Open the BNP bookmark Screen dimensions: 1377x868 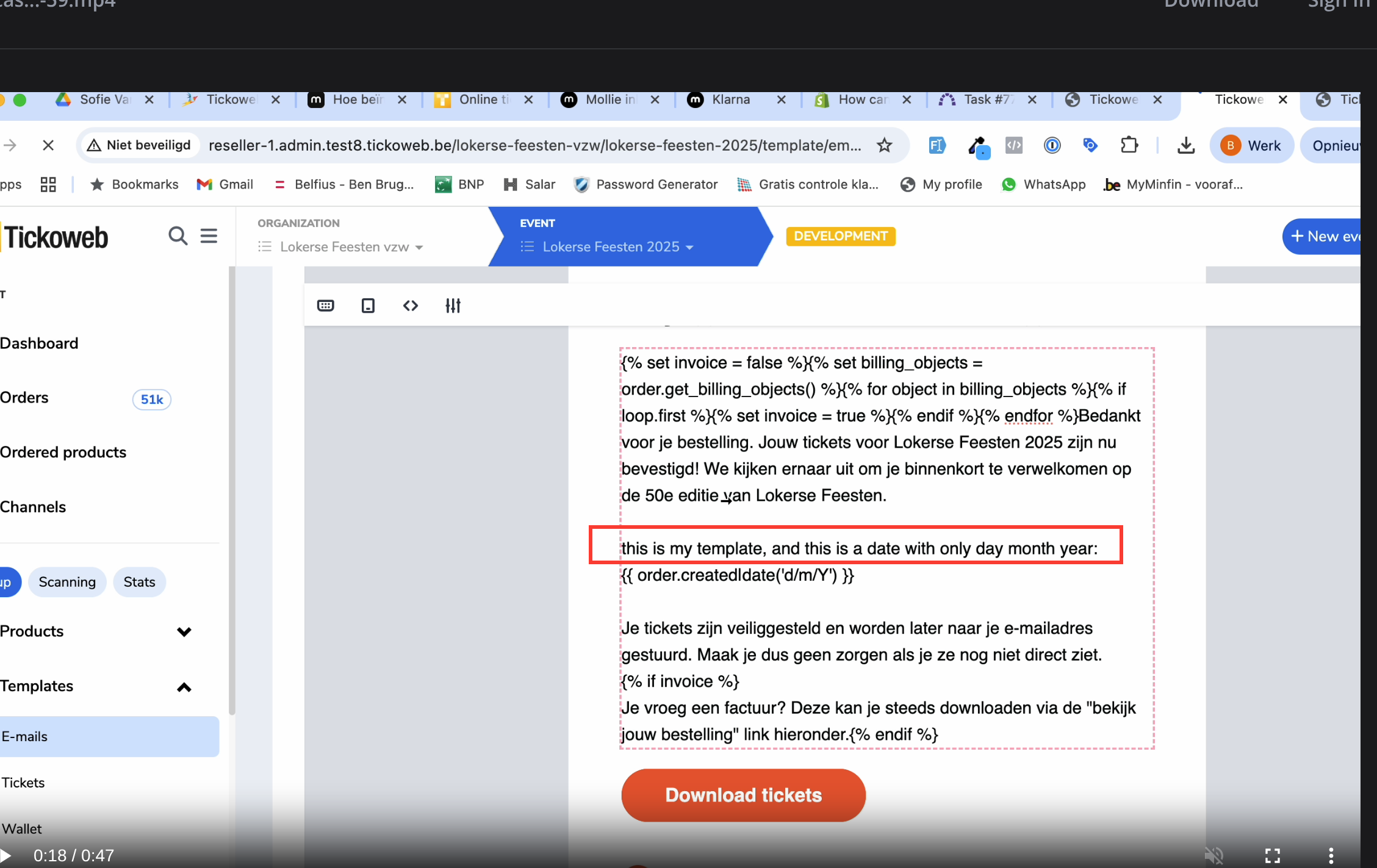click(x=459, y=184)
